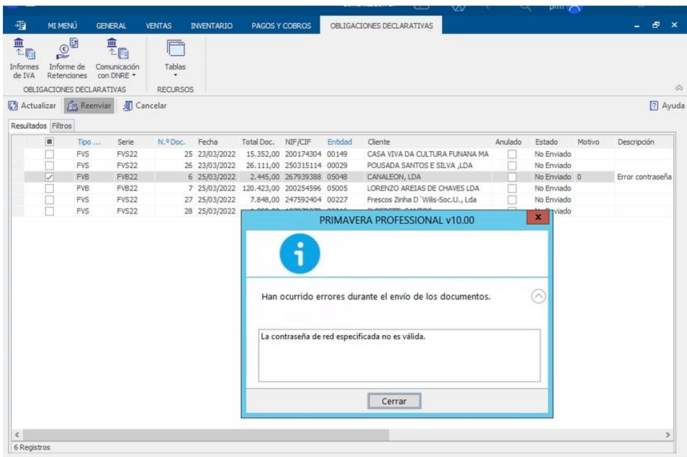Click the error message text box
687x457 pixels.
click(398, 355)
